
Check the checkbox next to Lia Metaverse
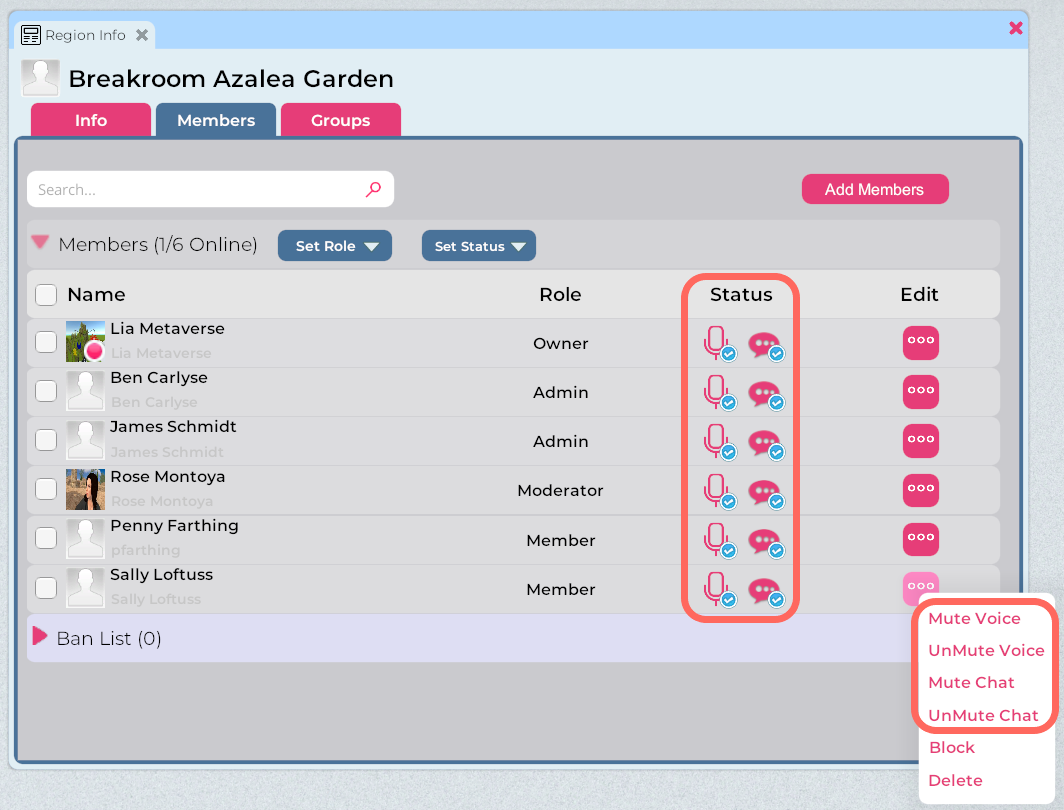pos(45,341)
